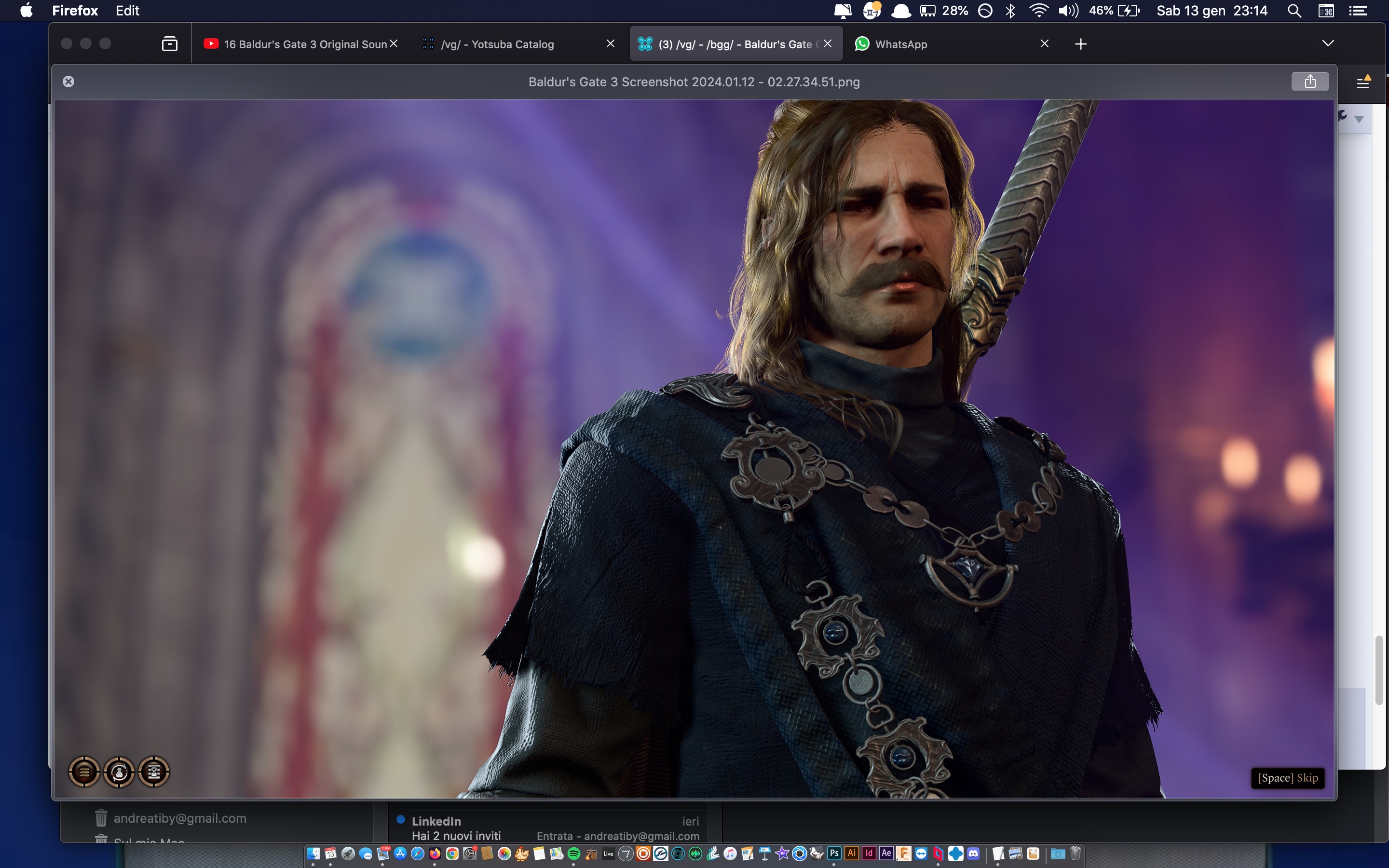Click the middle character portrait HUD icon
Viewport: 1389px width, 868px height.
click(119, 772)
